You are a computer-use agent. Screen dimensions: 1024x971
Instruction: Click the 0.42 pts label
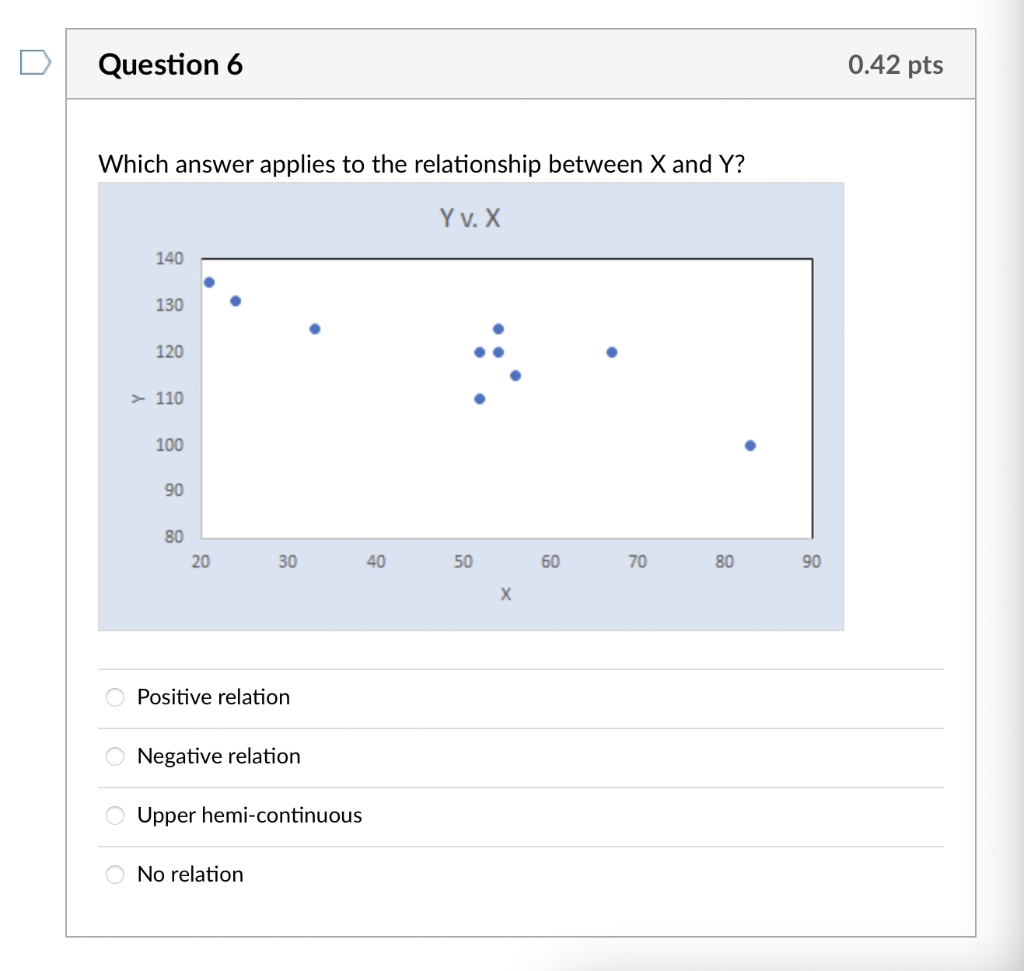(x=895, y=64)
